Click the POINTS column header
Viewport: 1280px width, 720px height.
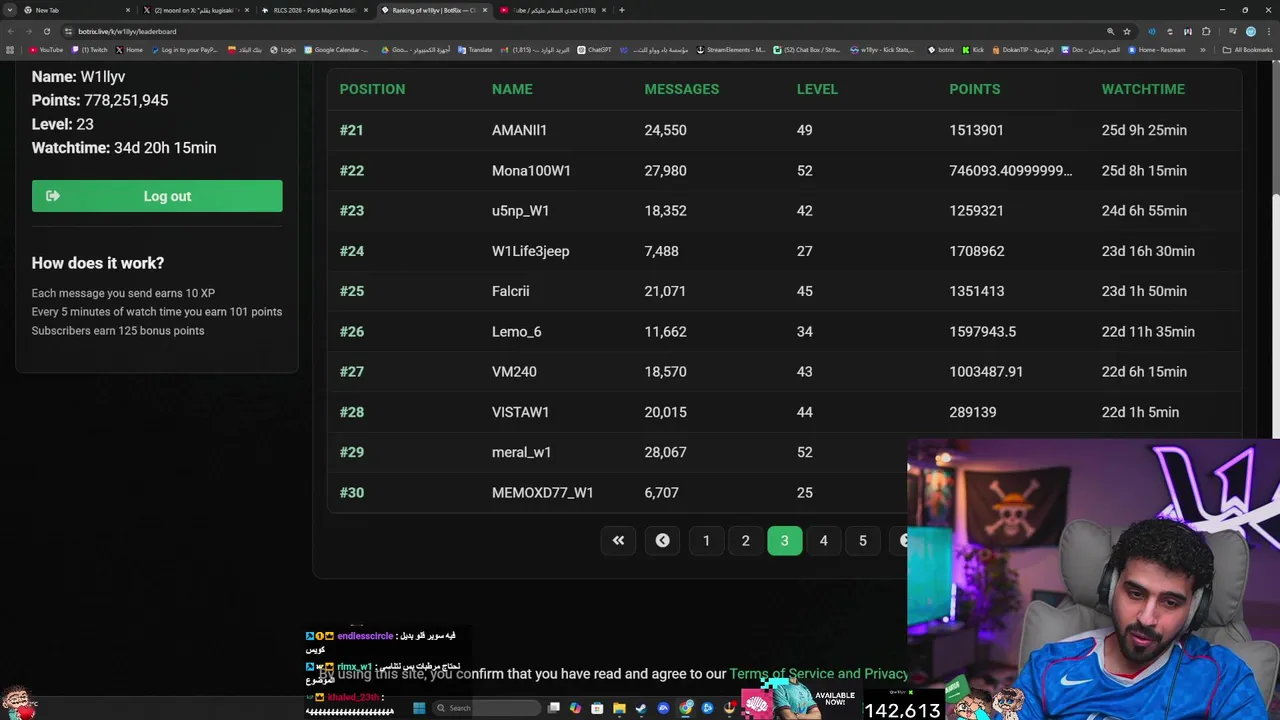pos(974,89)
